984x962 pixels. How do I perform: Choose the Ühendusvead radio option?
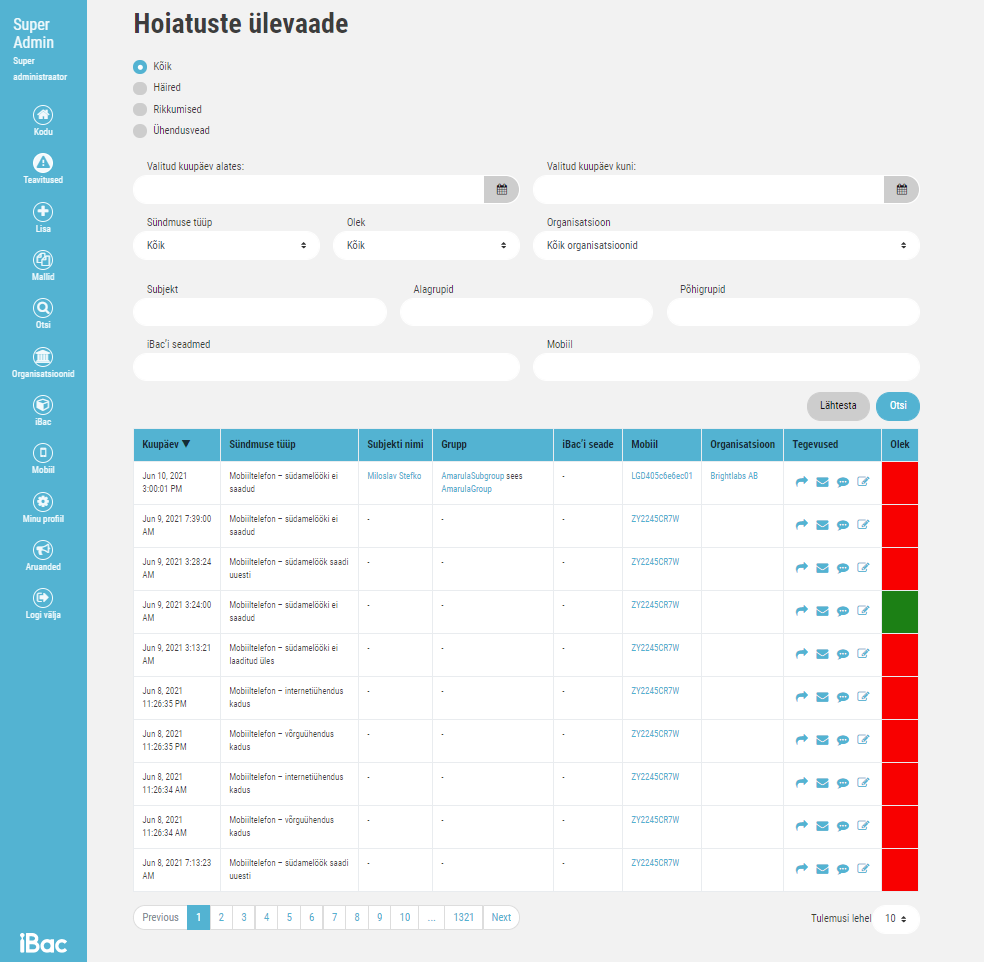click(x=140, y=130)
